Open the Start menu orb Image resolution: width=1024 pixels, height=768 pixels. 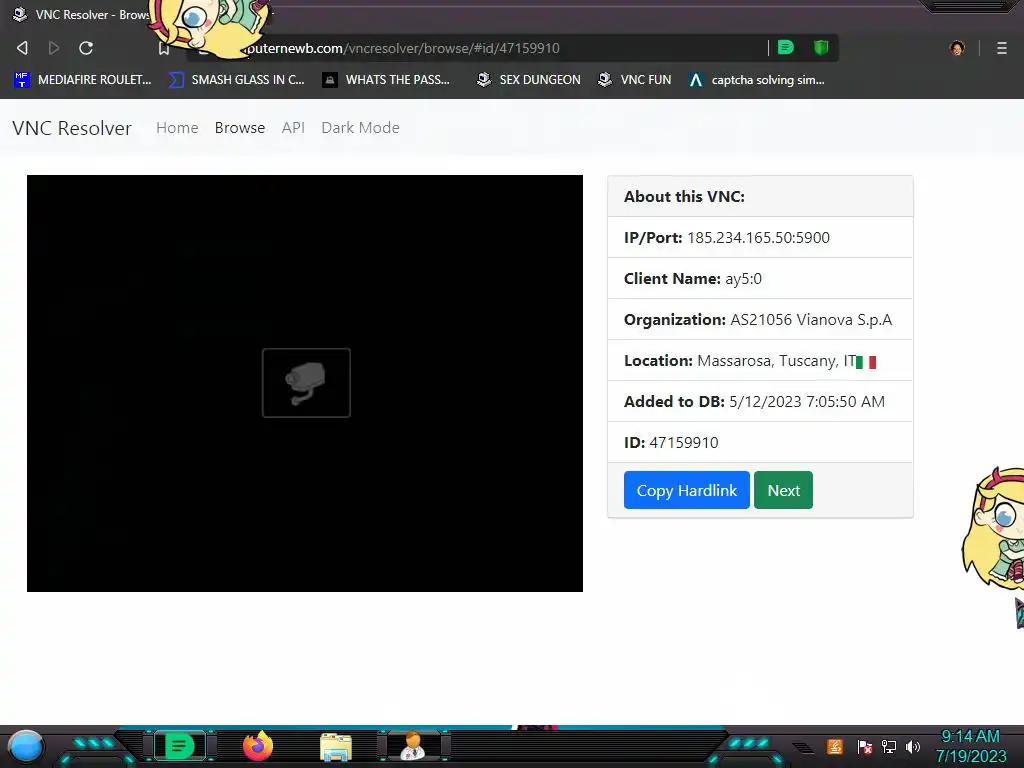tap(25, 747)
